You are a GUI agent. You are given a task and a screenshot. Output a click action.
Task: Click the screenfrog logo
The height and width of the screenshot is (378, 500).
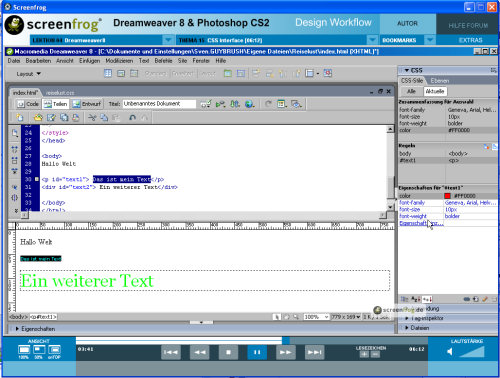(x=53, y=24)
